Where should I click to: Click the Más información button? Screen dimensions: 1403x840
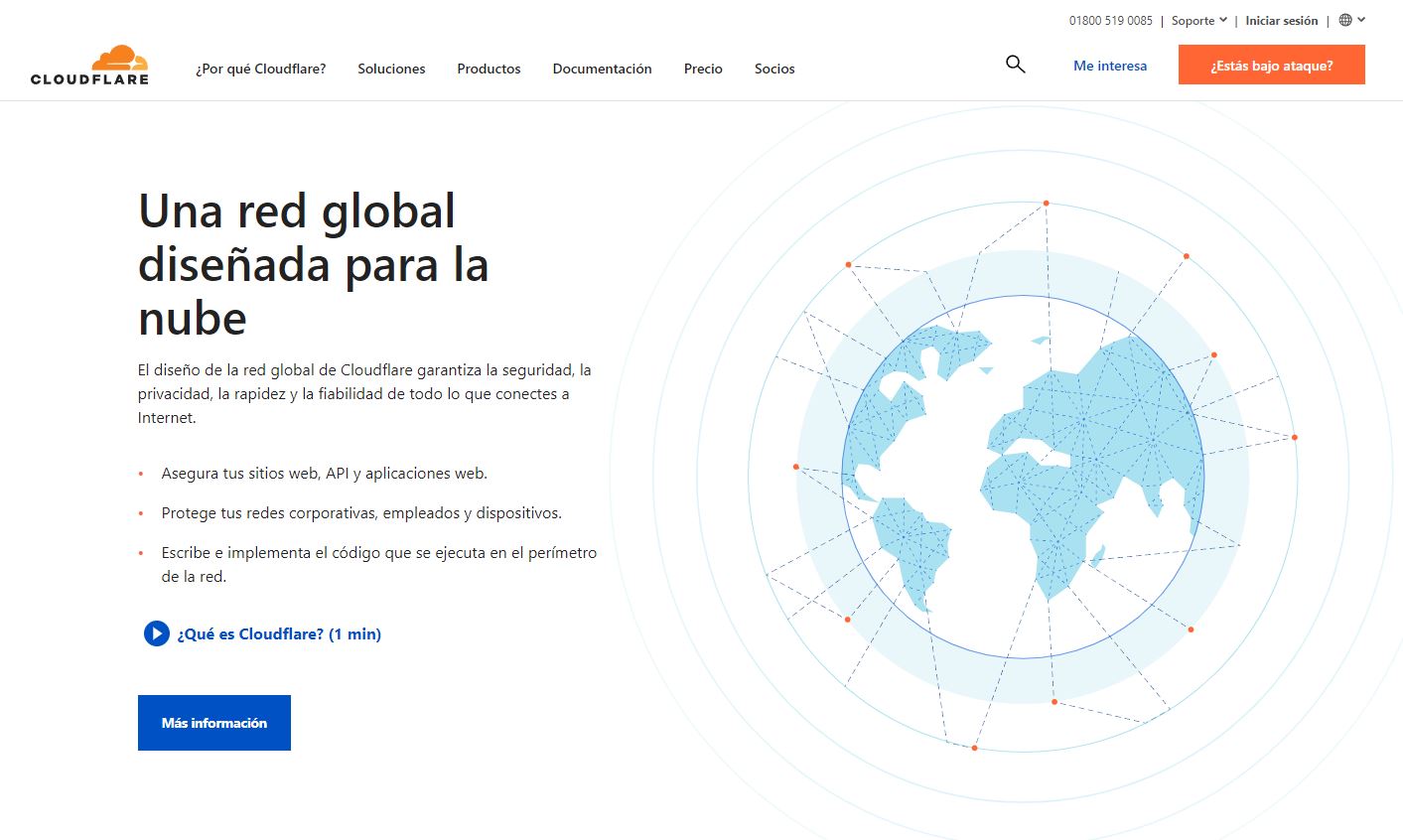coord(214,723)
